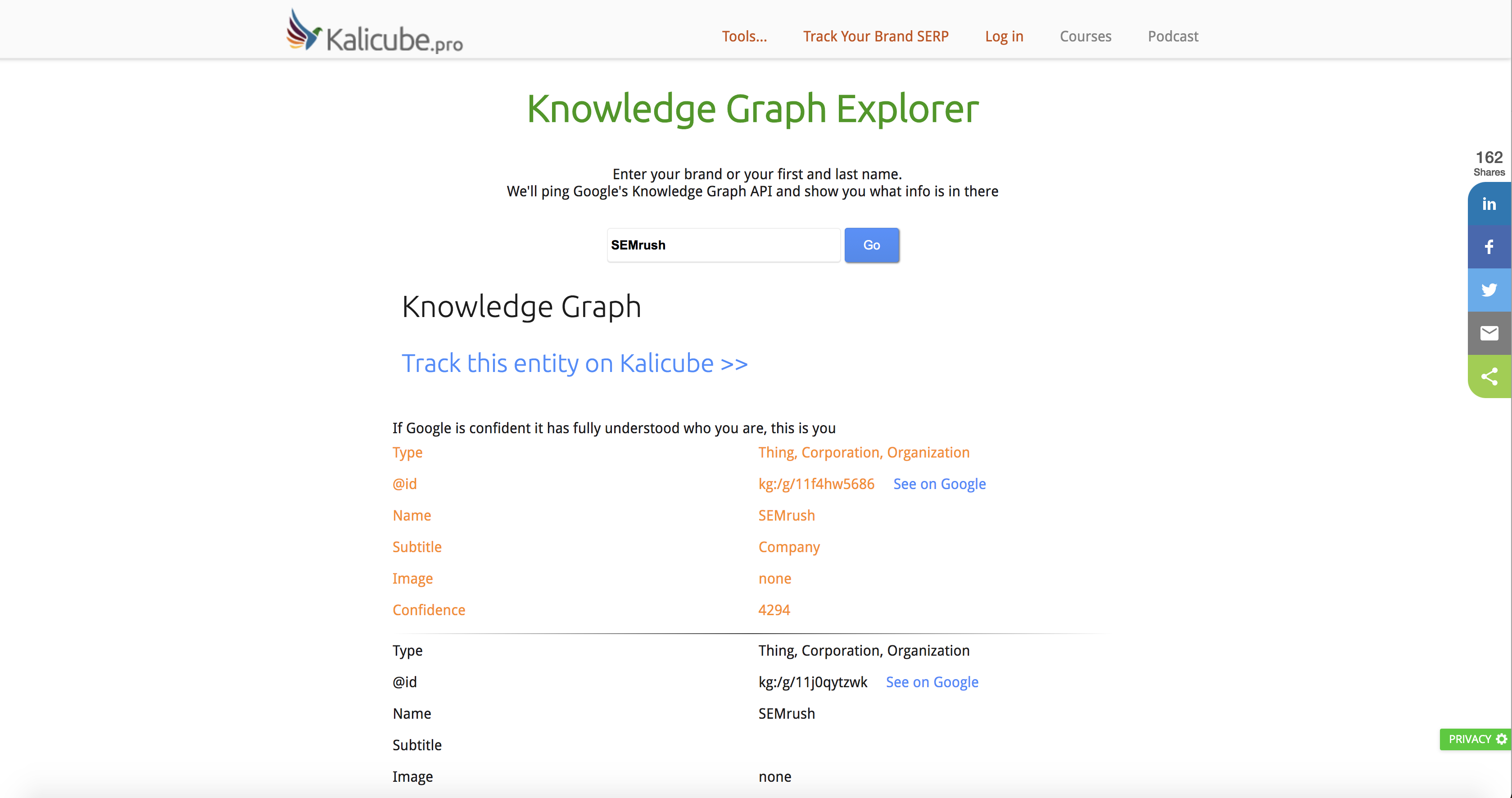The height and width of the screenshot is (798, 1512).
Task: Share the page on Twitter
Action: click(x=1489, y=290)
